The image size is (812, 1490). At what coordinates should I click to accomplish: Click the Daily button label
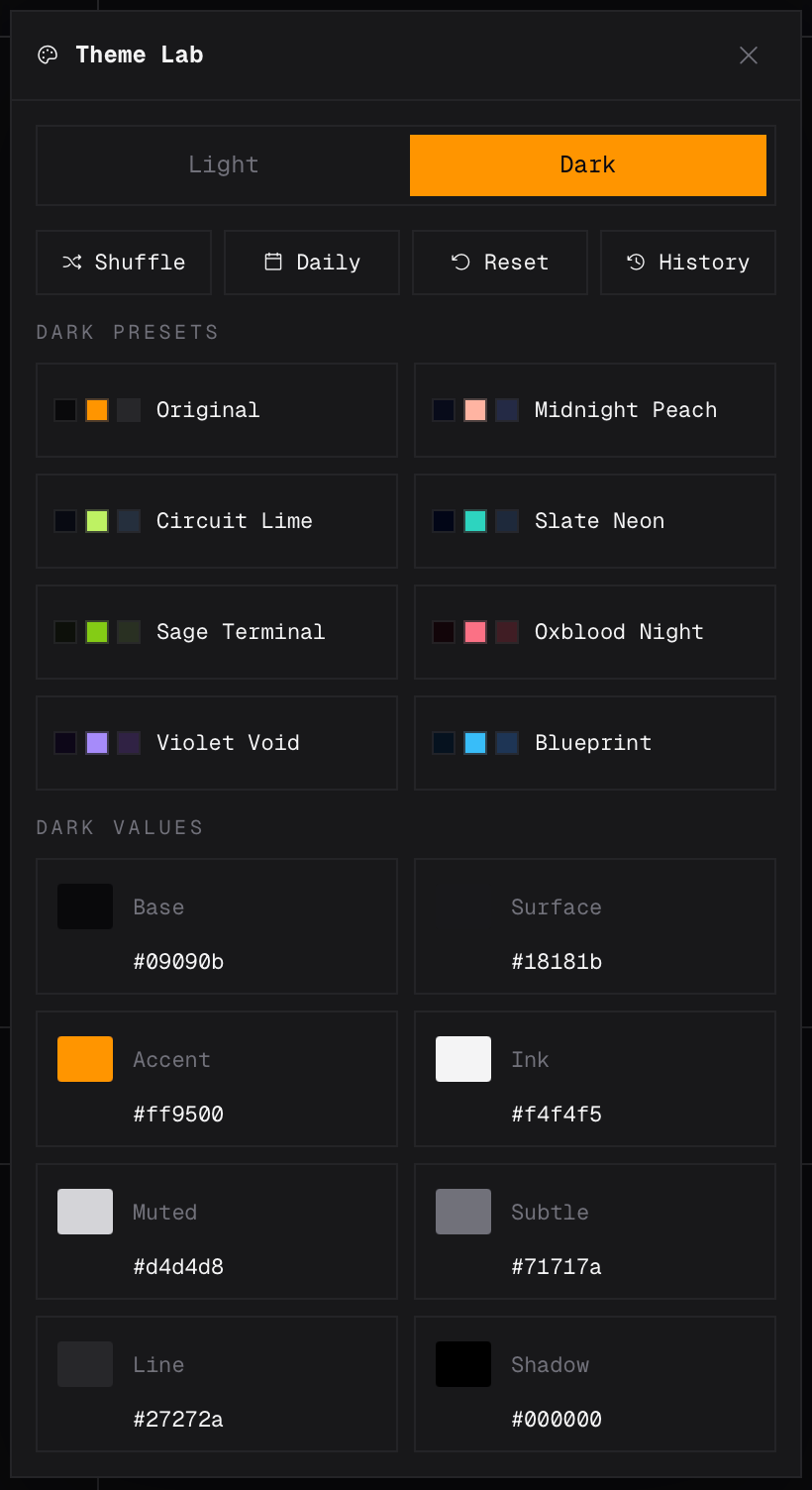328,263
